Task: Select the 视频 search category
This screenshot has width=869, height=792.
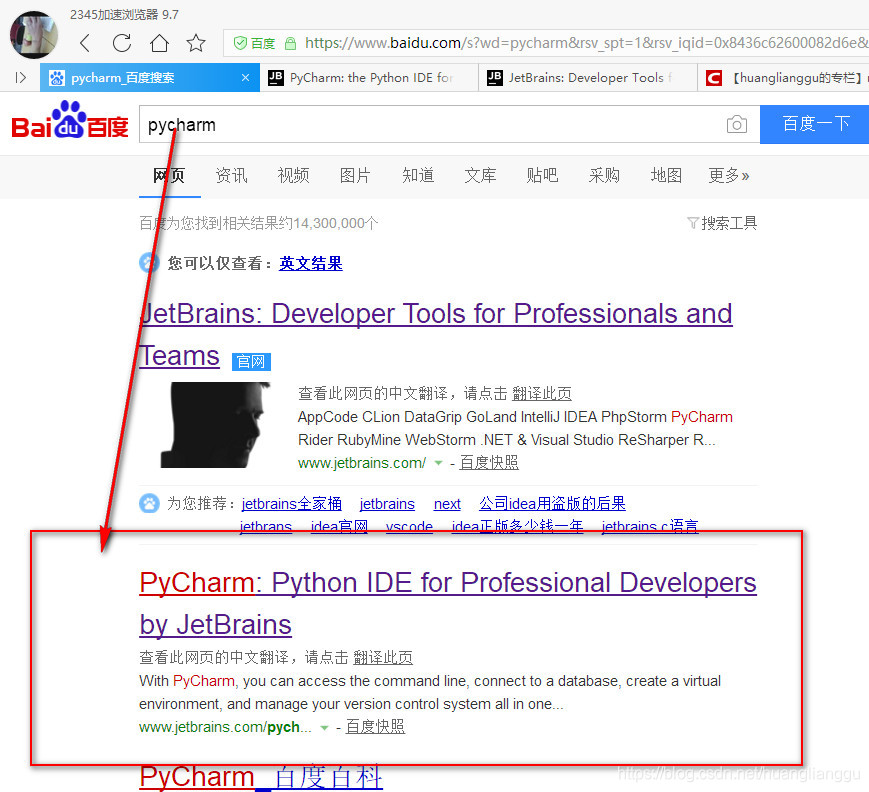Action: (x=293, y=175)
